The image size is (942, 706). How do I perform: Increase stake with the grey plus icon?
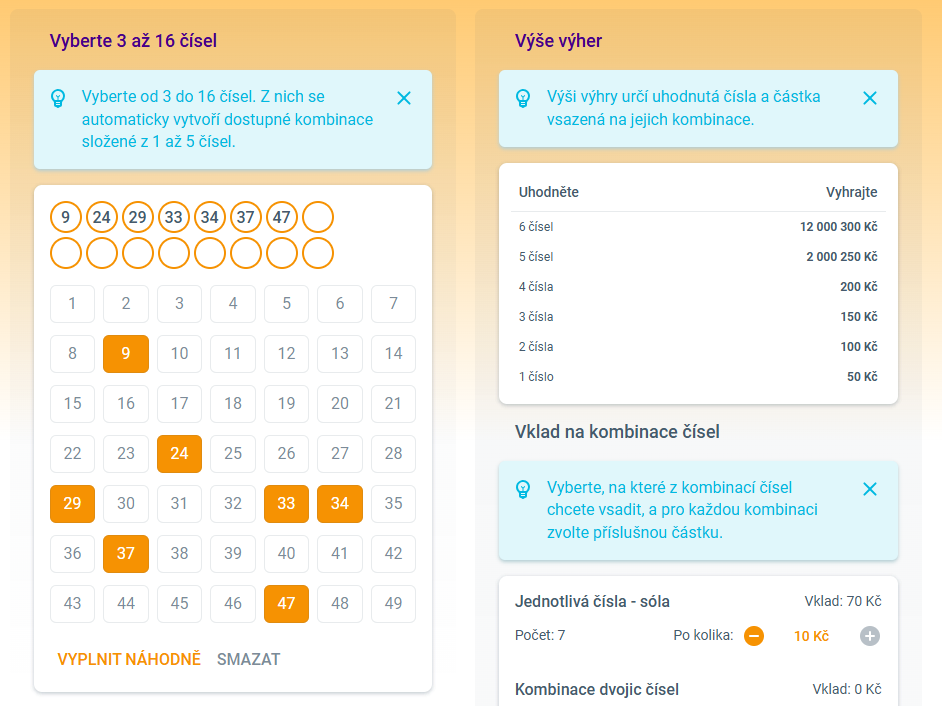[870, 636]
